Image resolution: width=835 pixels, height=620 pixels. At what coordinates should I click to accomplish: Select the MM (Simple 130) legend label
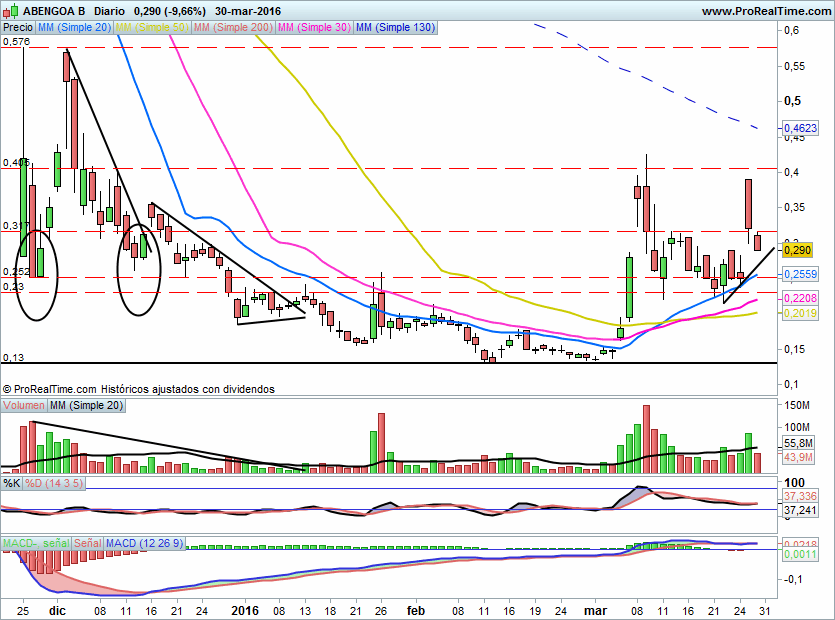[396, 27]
